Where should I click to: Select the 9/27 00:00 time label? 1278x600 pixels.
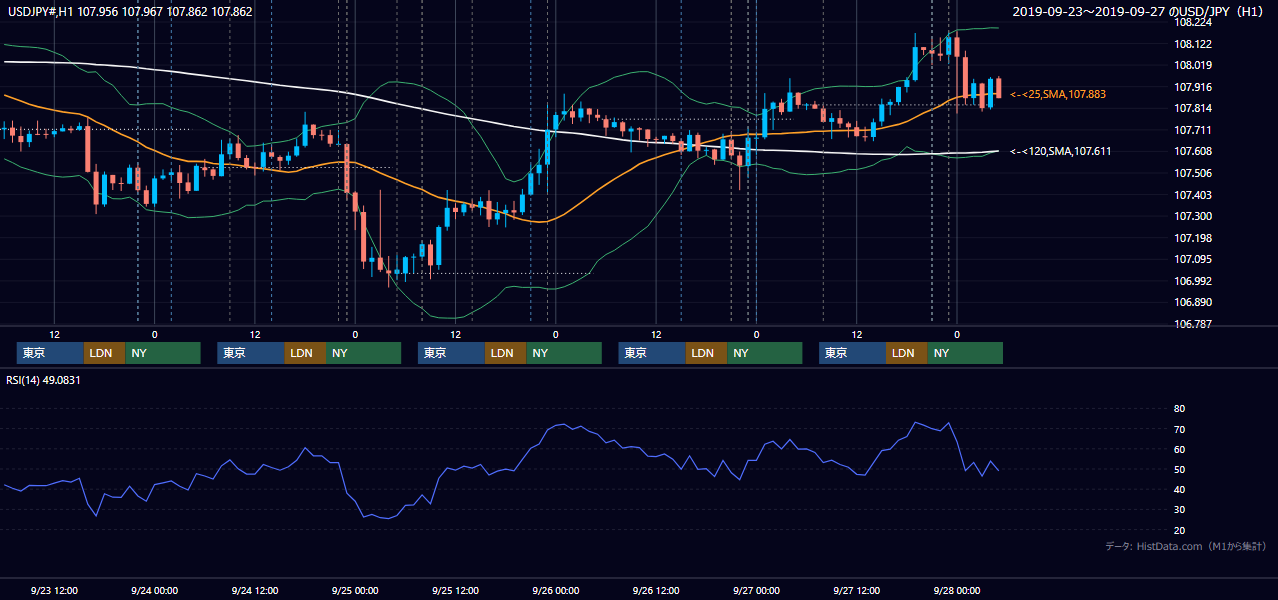tap(756, 590)
